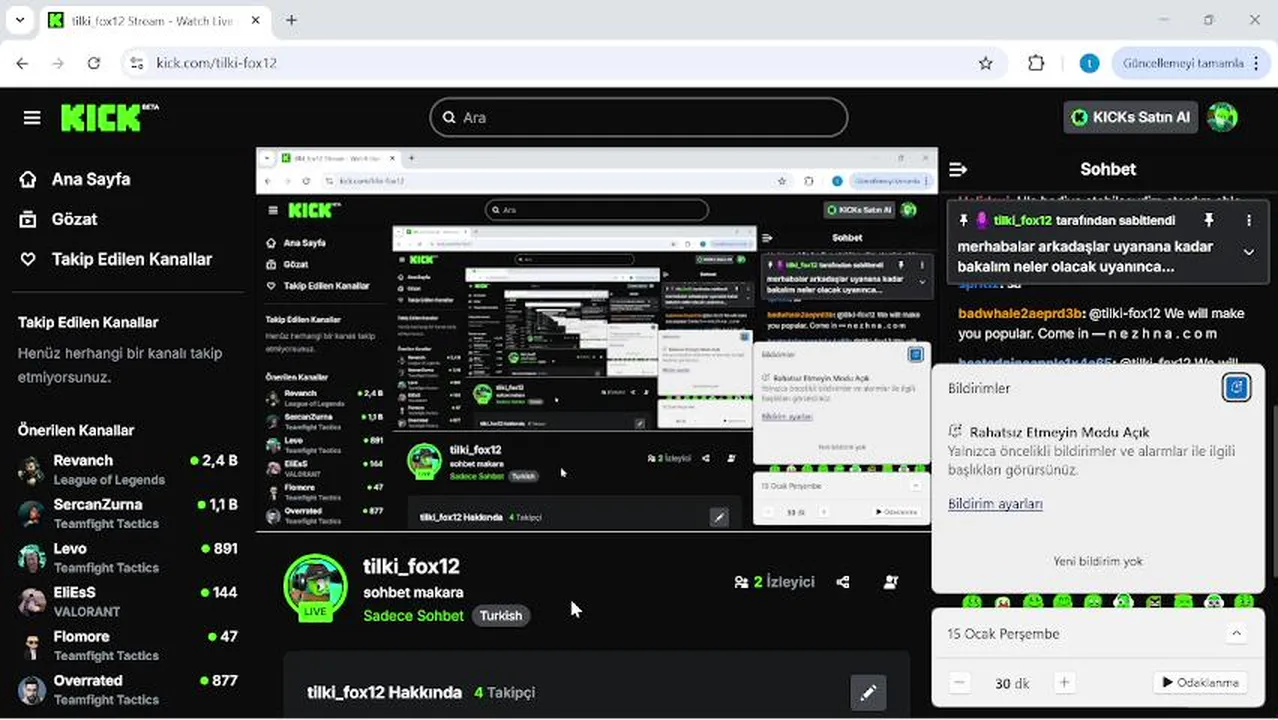The image size is (1278, 720).
Task: Expand the pinned message with the chevron
Action: (x=1248, y=252)
